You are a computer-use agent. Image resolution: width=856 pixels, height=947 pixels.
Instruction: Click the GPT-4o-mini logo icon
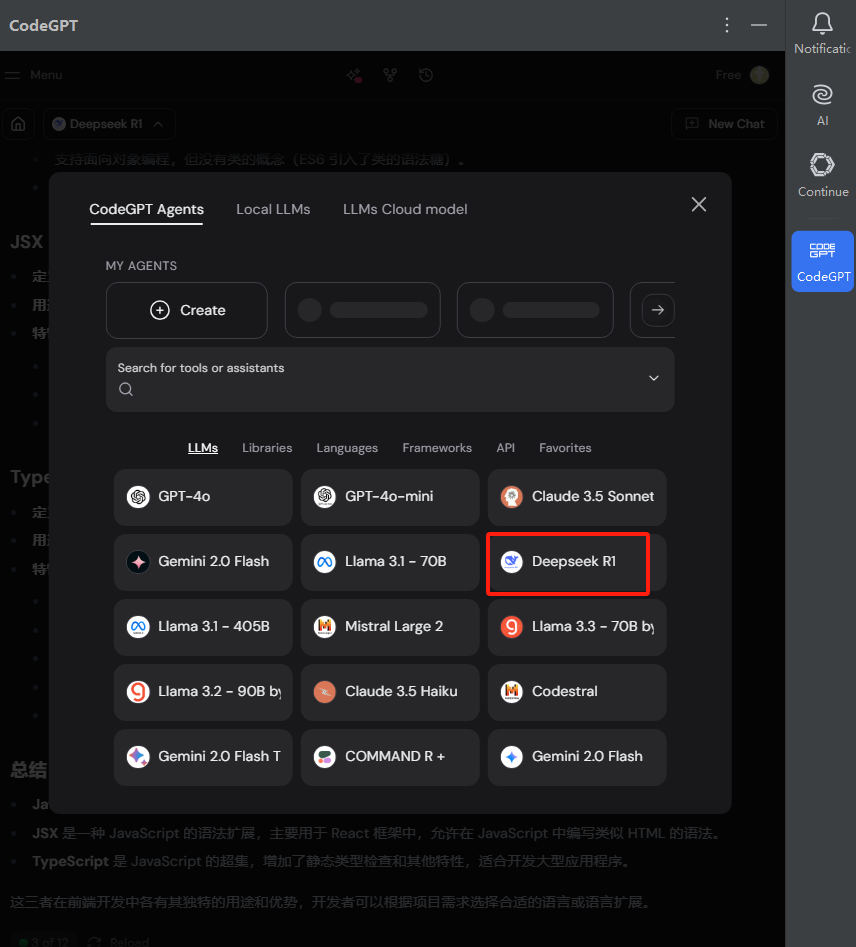click(325, 496)
